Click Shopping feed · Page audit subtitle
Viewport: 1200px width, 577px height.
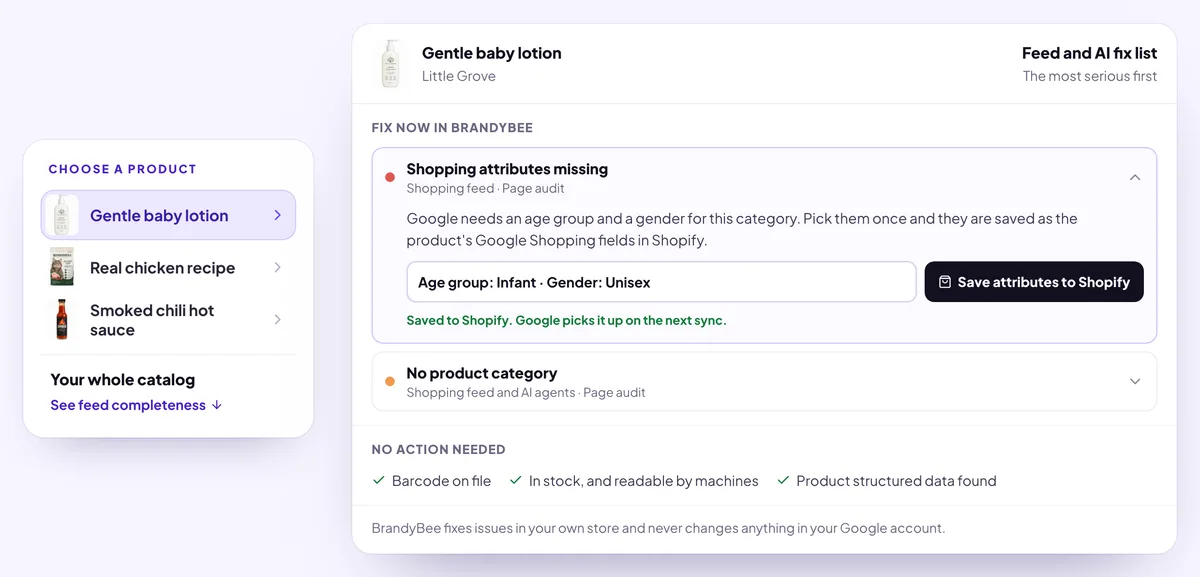(x=485, y=188)
